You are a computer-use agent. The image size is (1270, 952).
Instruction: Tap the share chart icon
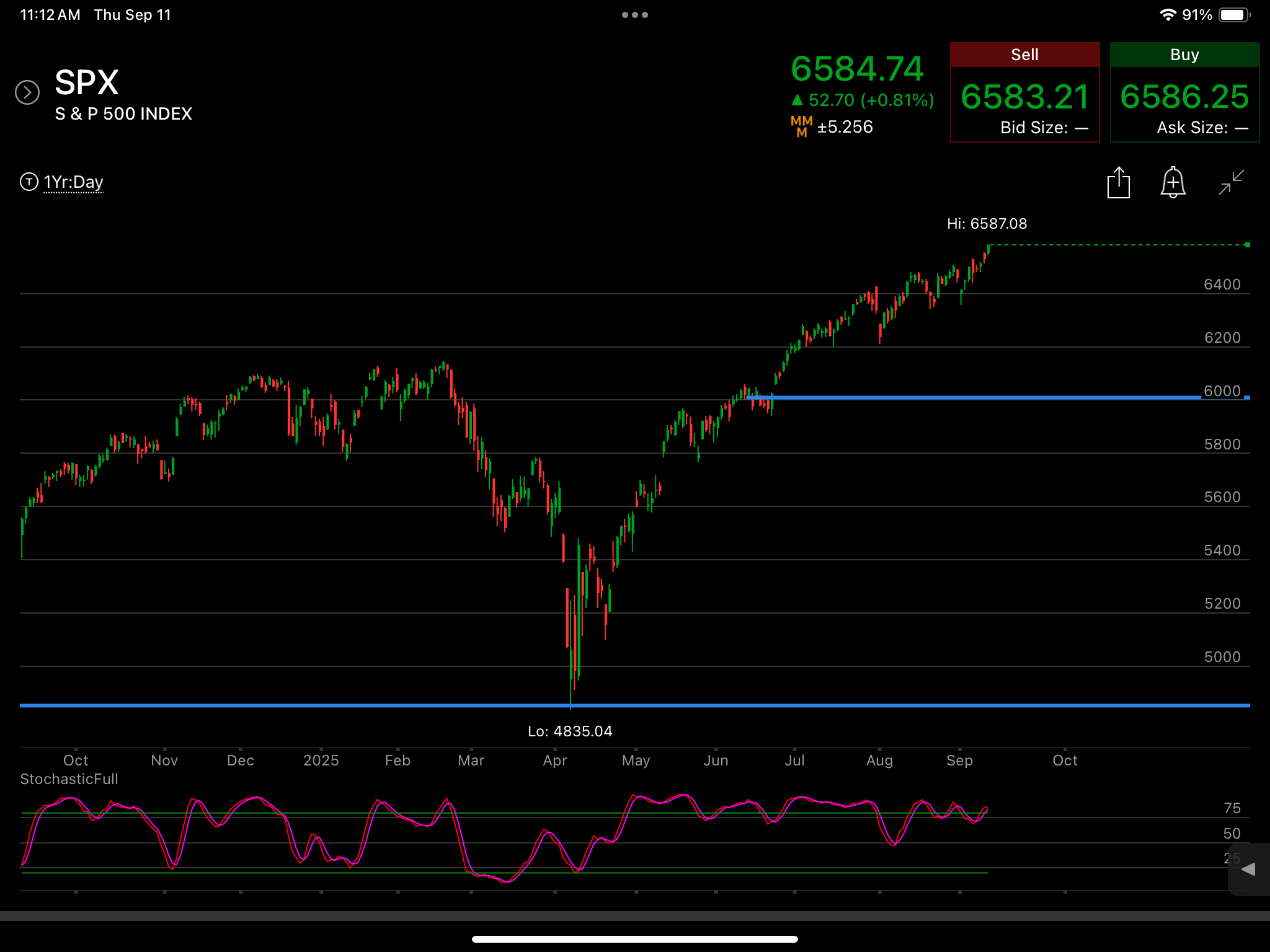click(x=1119, y=183)
